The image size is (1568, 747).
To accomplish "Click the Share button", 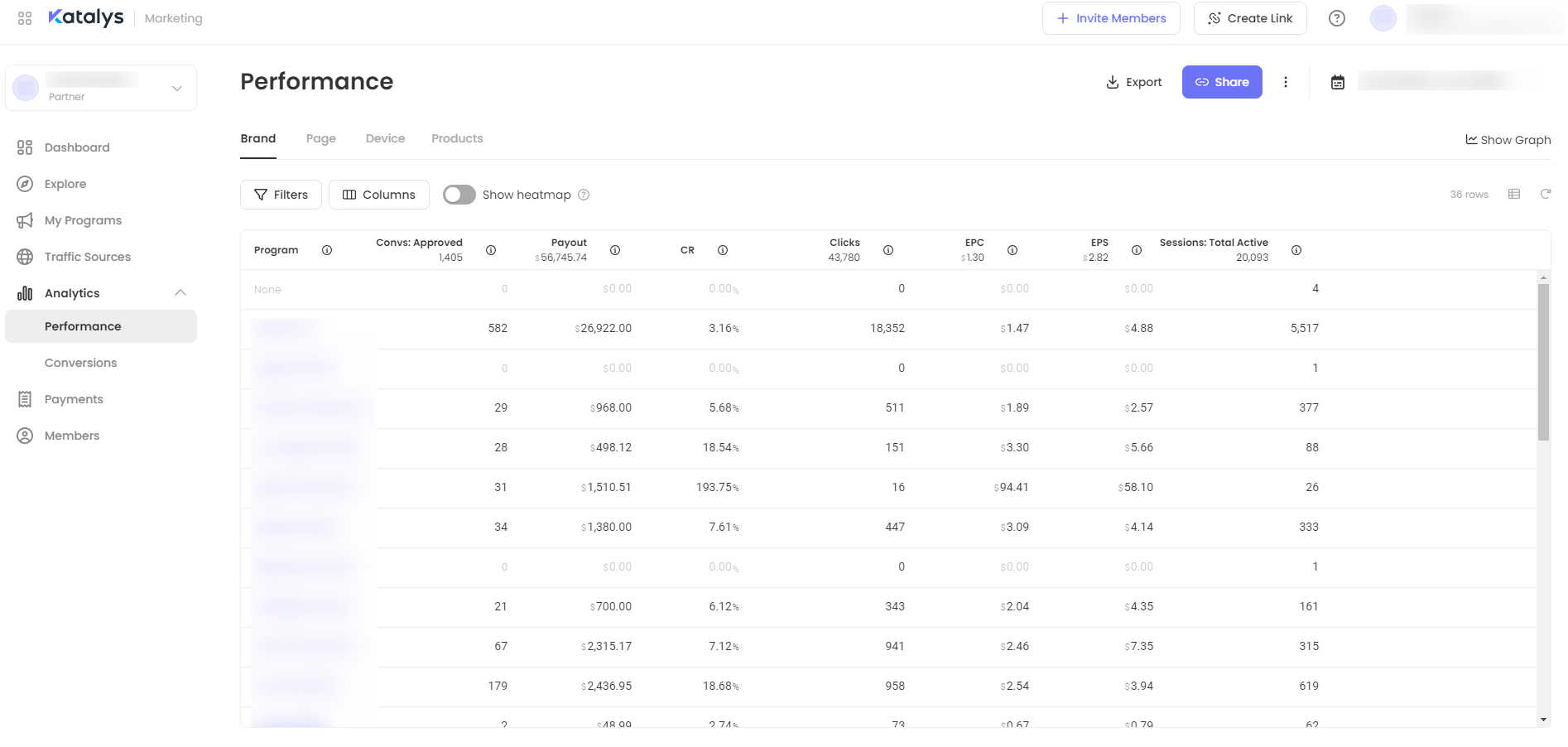I will (x=1221, y=82).
